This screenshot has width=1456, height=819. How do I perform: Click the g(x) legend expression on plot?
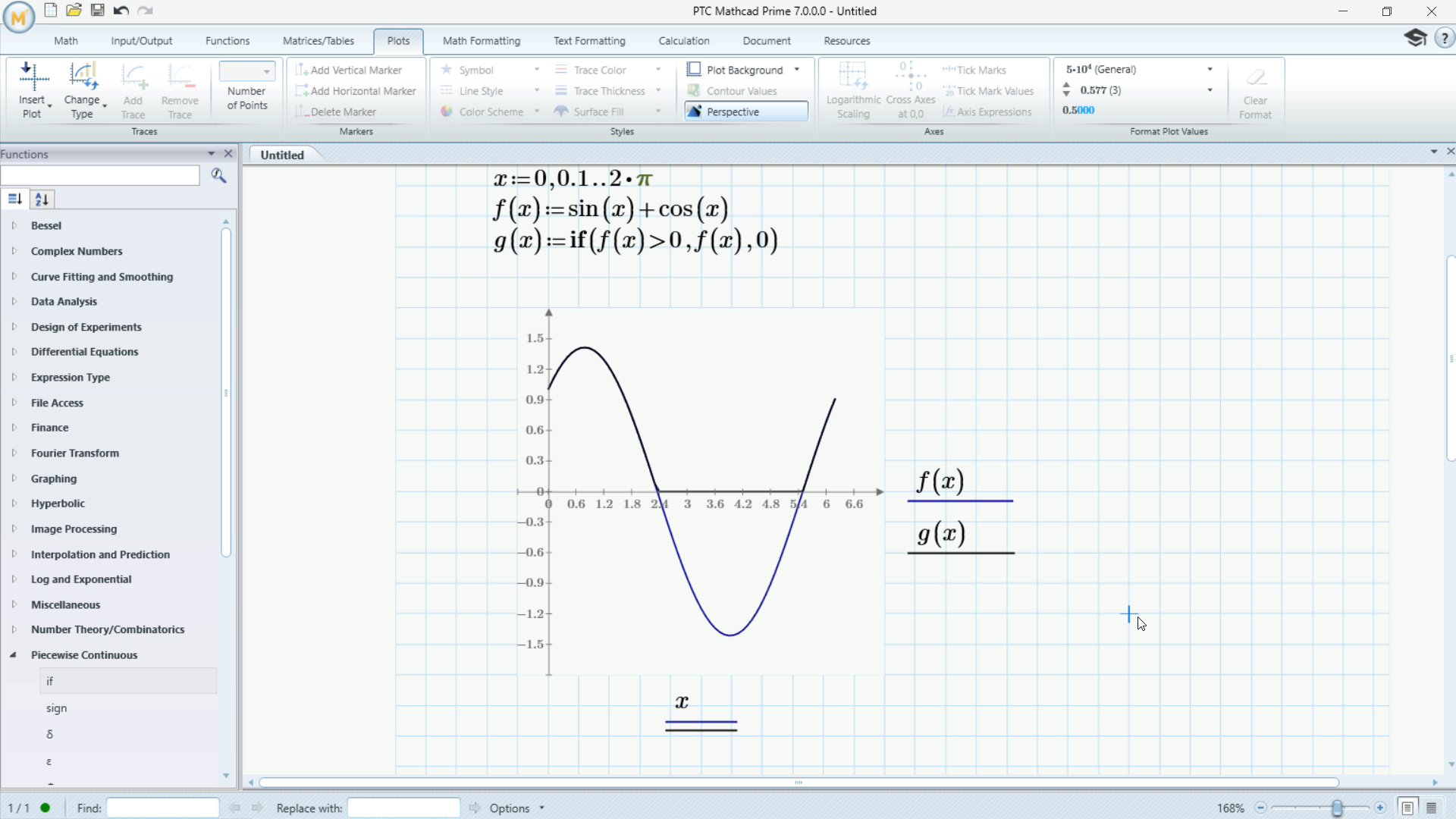point(942,534)
